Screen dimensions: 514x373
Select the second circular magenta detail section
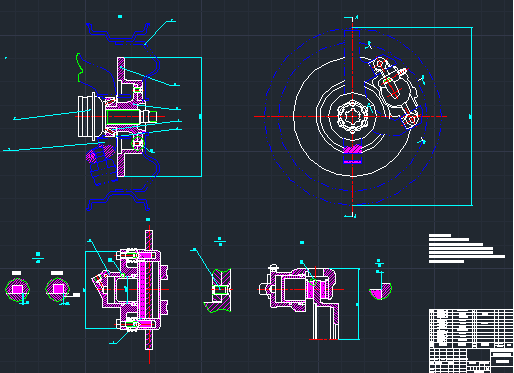[x=58, y=289]
